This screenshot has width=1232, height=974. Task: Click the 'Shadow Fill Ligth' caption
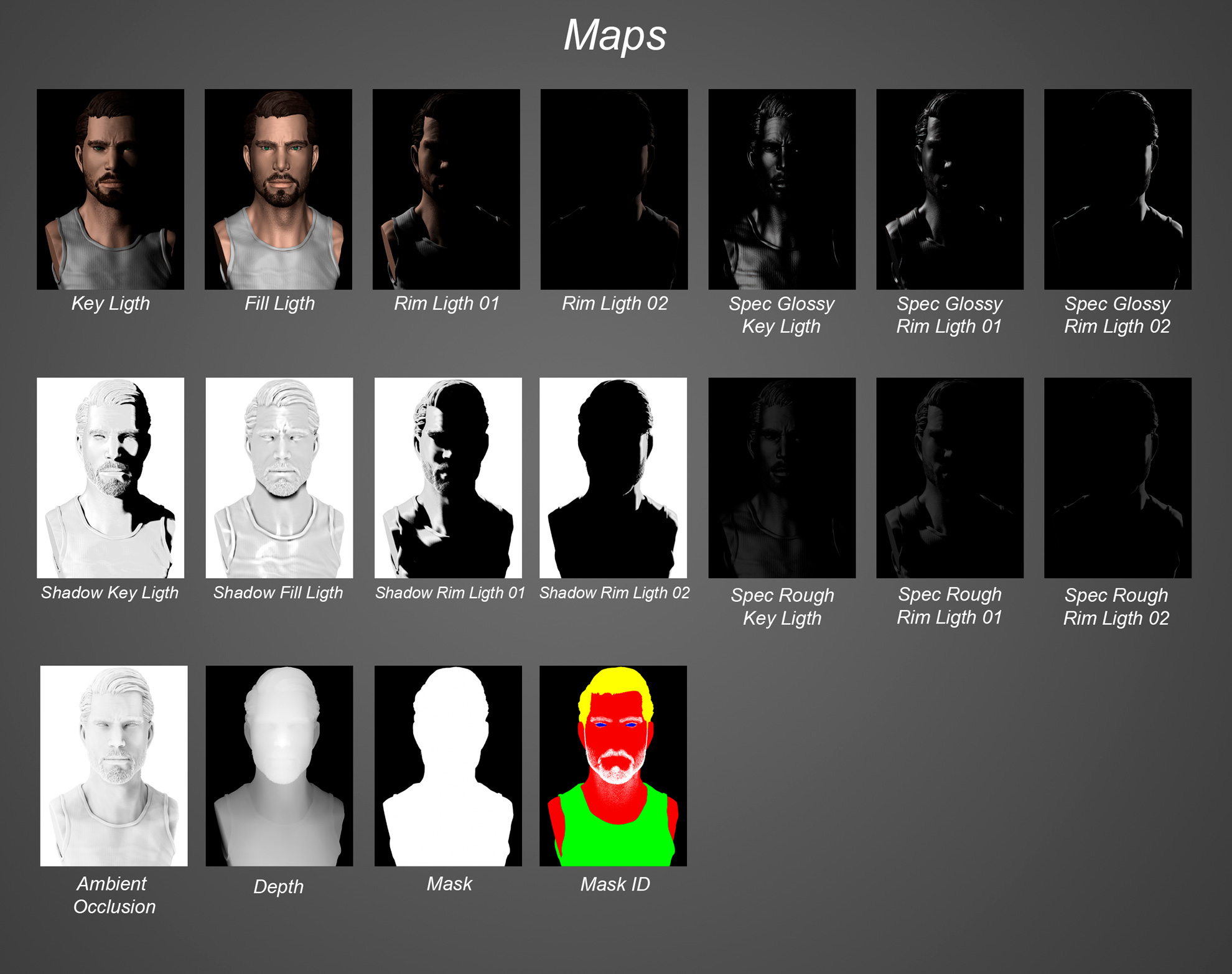click(278, 592)
